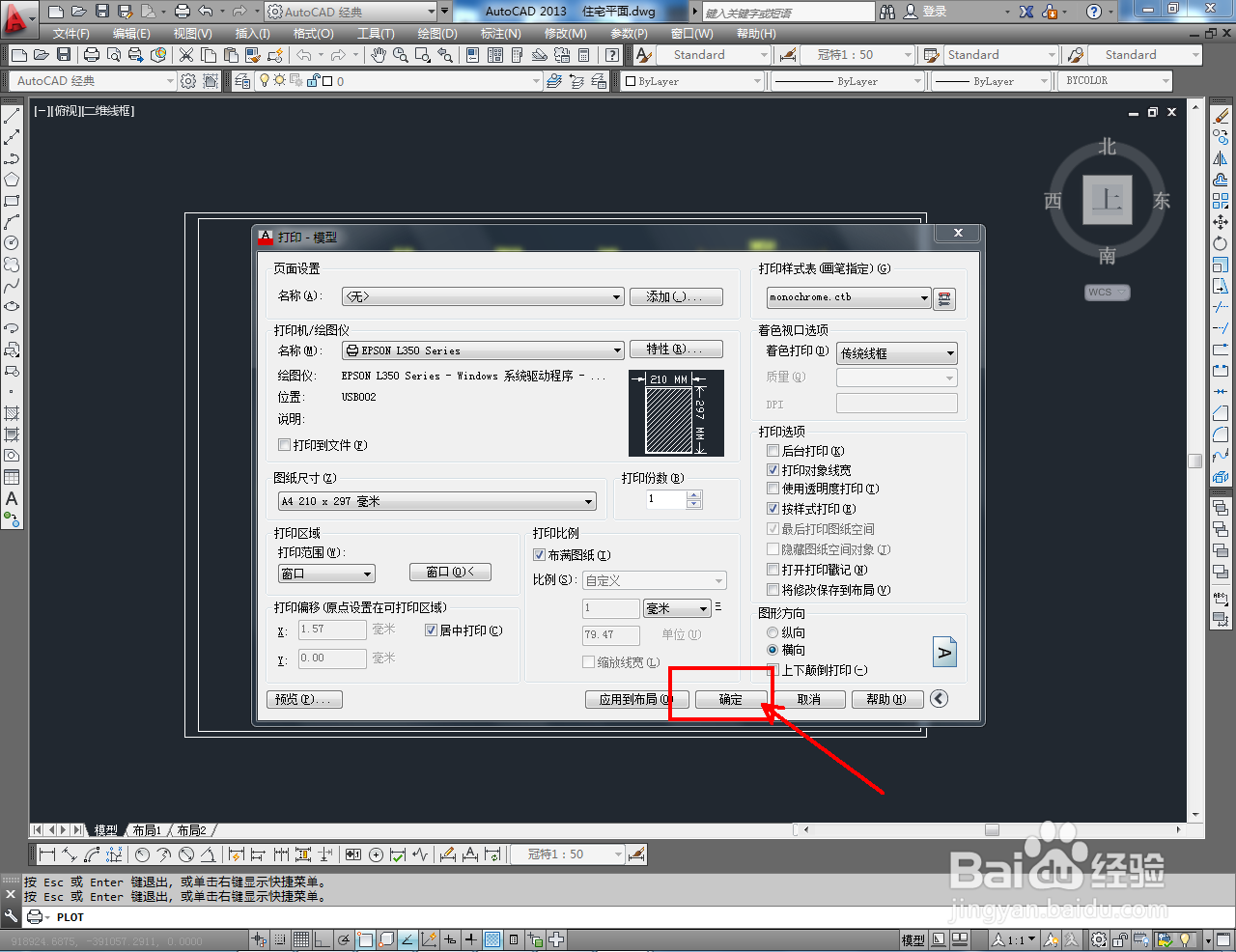Select the Mirror tool in right toolbar

tap(1221, 158)
